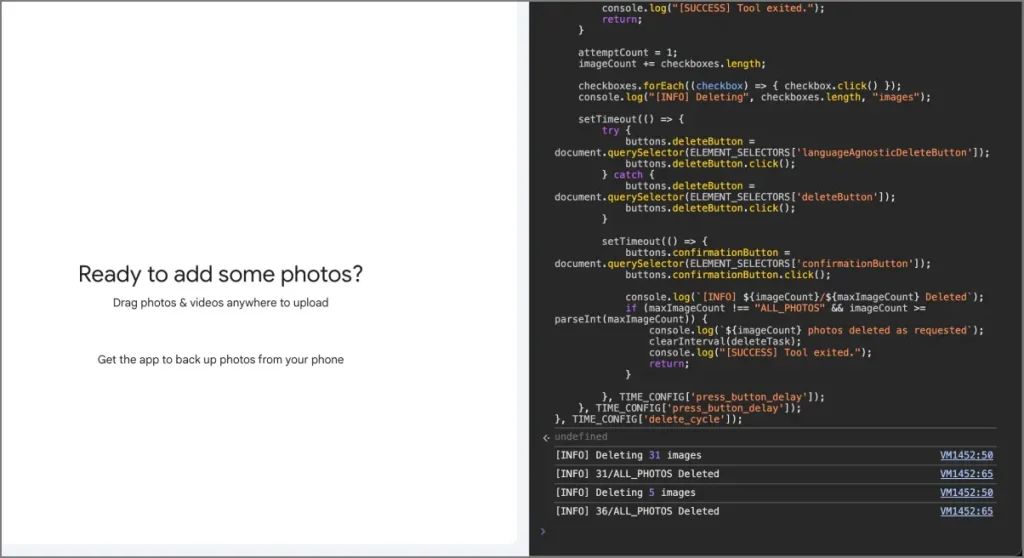Select log message '[INFO] 31/ALL_PHOTOS Deleted'
Image resolution: width=1024 pixels, height=558 pixels.
click(x=637, y=474)
